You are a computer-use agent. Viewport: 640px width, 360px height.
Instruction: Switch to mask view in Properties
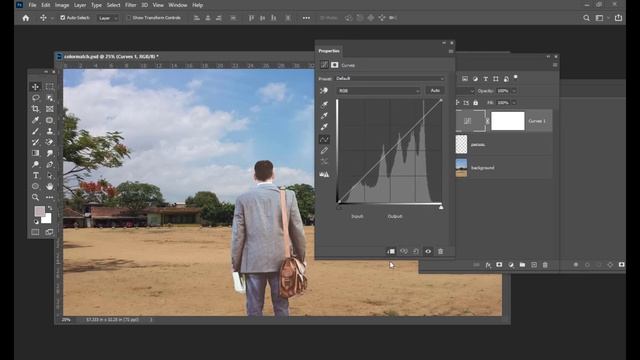click(x=335, y=65)
